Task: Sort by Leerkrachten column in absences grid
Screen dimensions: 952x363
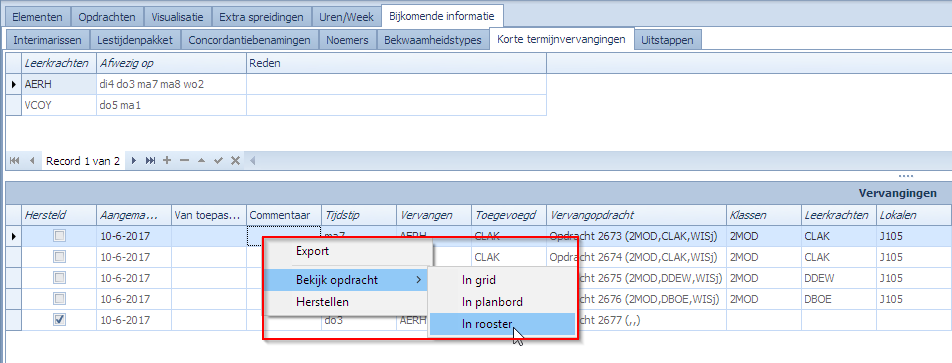Action: [x=59, y=63]
